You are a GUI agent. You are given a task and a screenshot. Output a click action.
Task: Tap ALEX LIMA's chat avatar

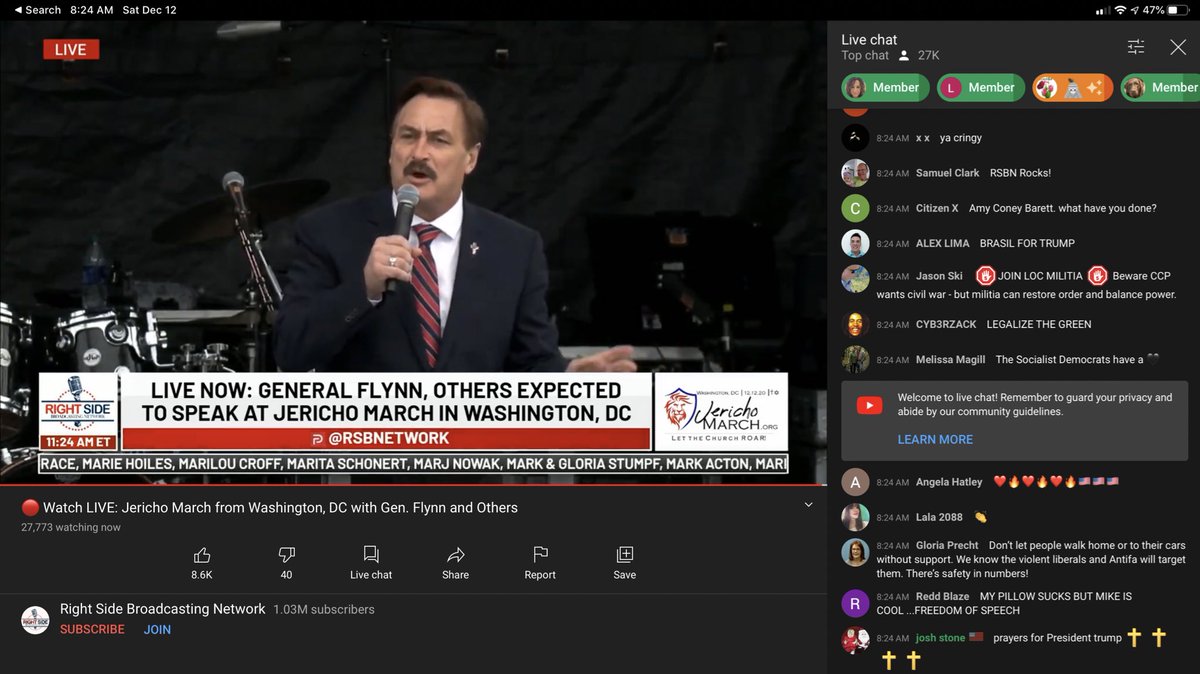click(x=855, y=243)
